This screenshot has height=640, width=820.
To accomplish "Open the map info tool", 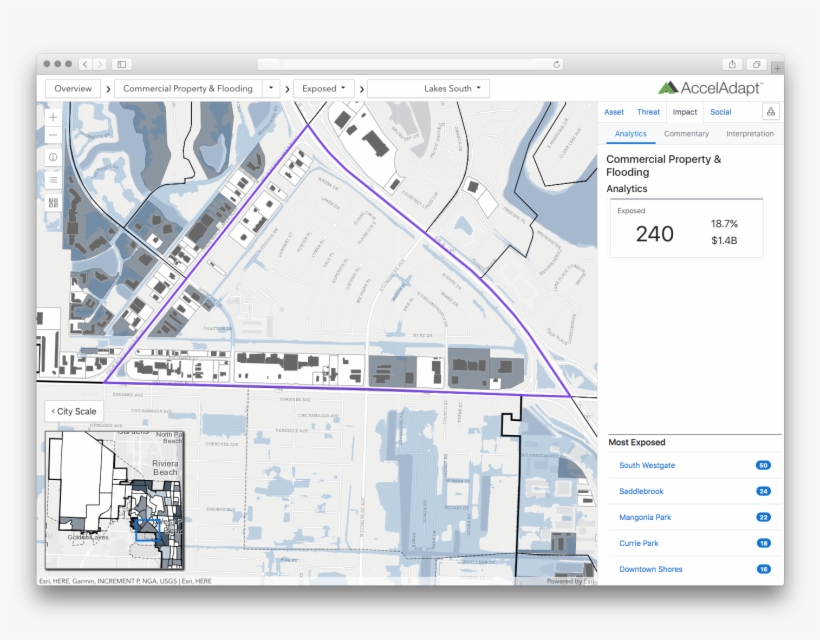I will pyautogui.click(x=52, y=157).
